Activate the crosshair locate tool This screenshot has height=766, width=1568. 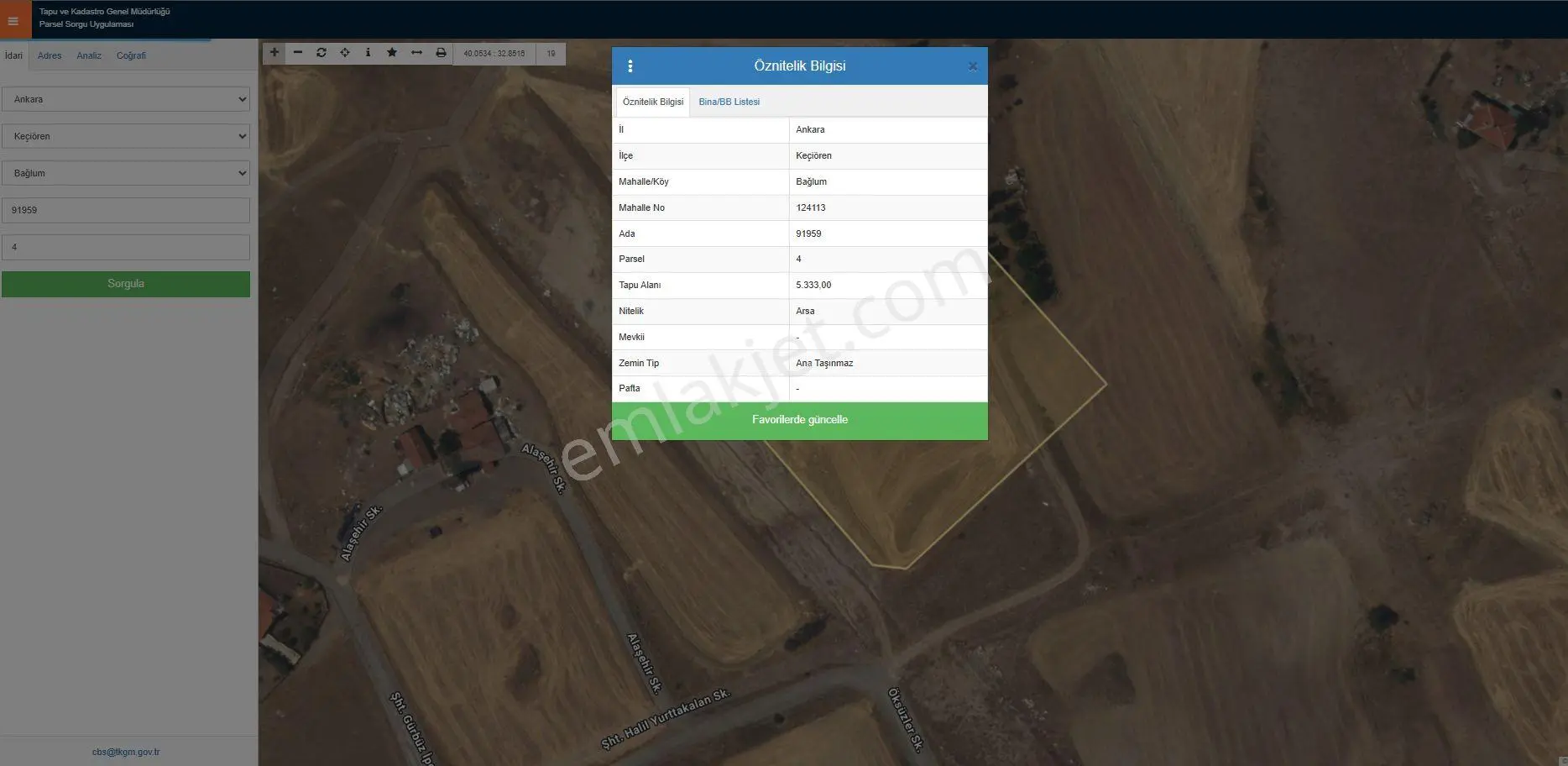click(345, 53)
